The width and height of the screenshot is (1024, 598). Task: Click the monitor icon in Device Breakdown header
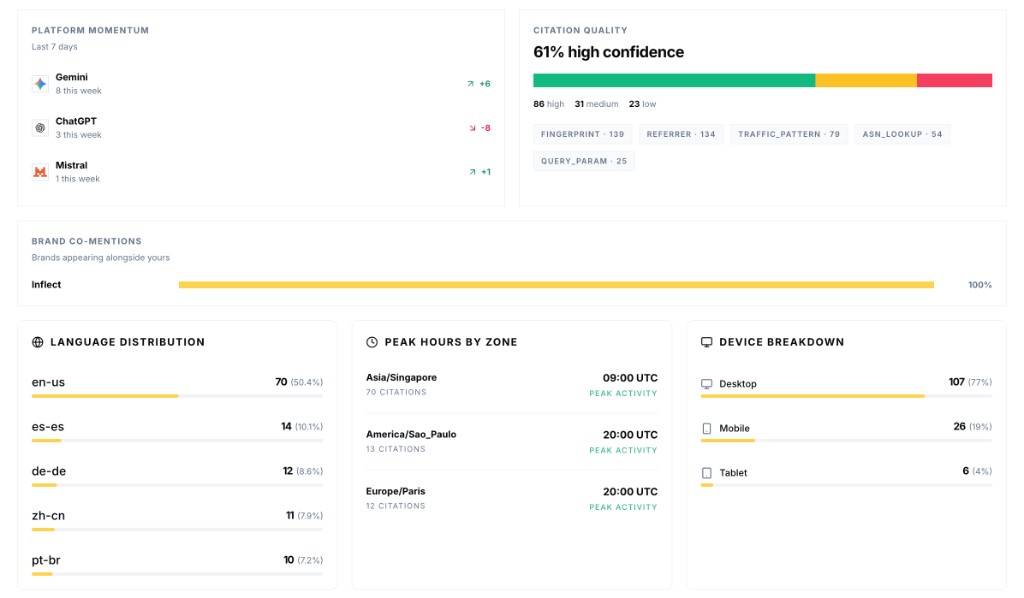pyautogui.click(x=706, y=342)
